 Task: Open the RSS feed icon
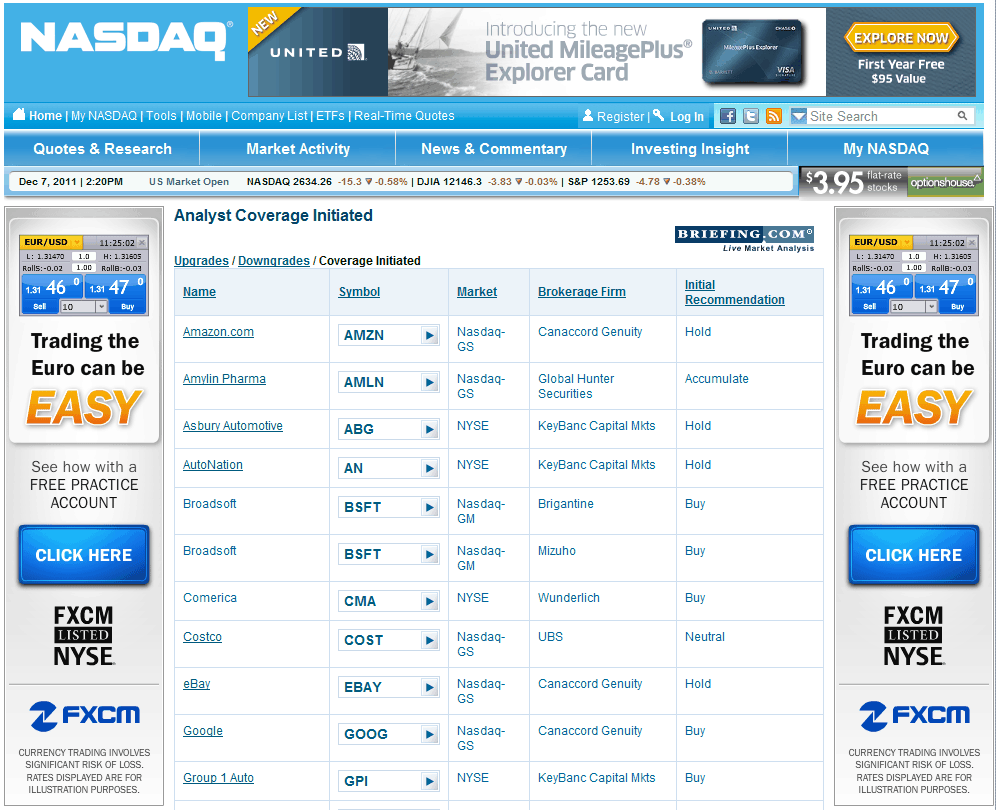pyautogui.click(x=774, y=116)
